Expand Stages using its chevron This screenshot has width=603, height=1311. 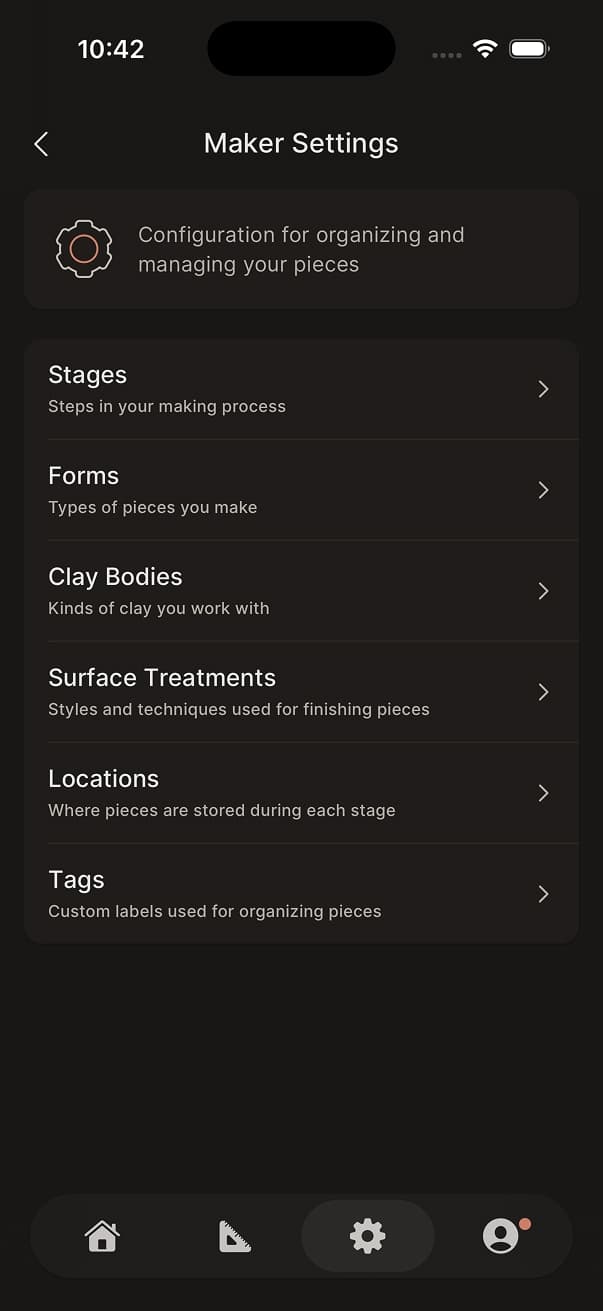point(543,389)
